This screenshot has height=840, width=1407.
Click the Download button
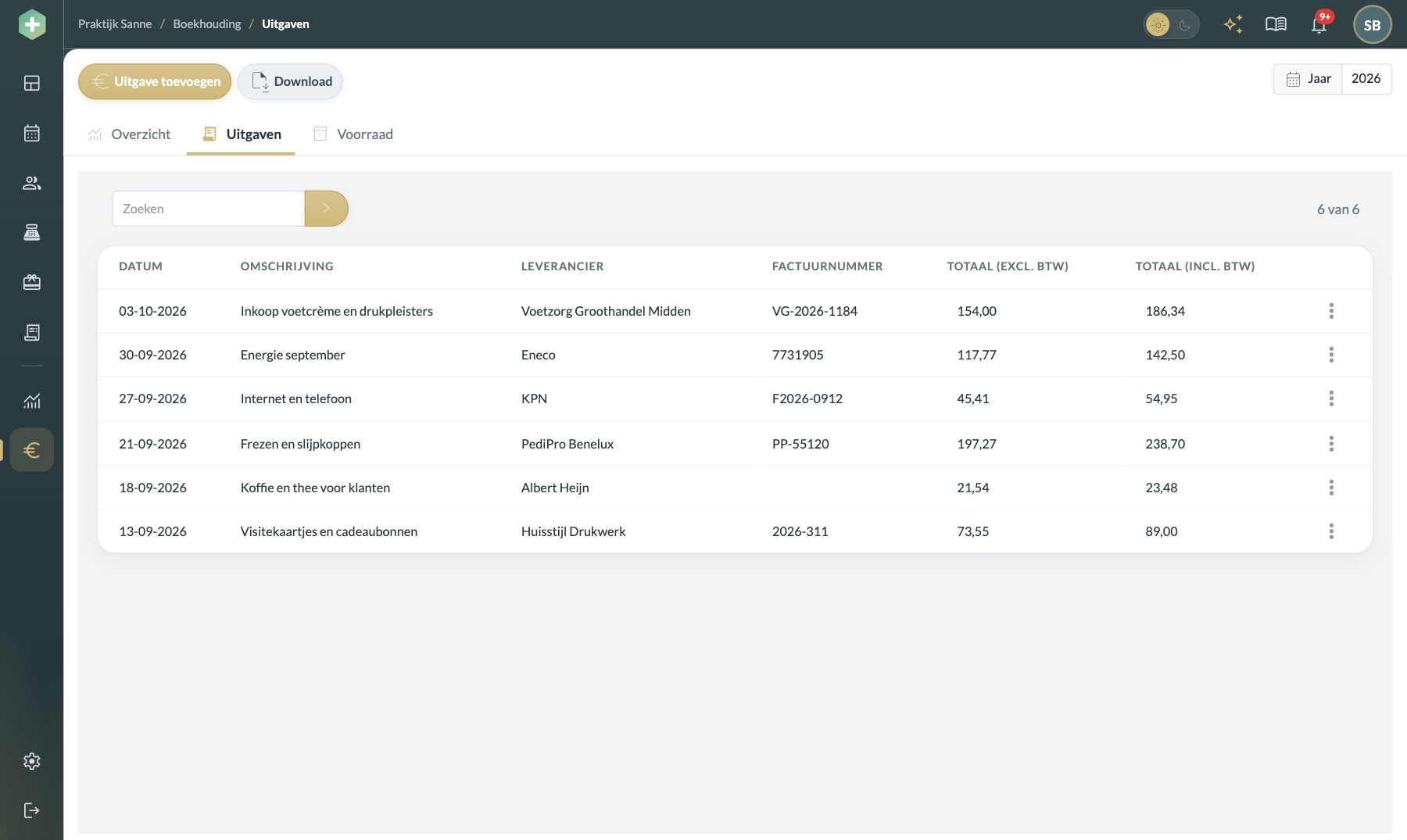pos(290,81)
